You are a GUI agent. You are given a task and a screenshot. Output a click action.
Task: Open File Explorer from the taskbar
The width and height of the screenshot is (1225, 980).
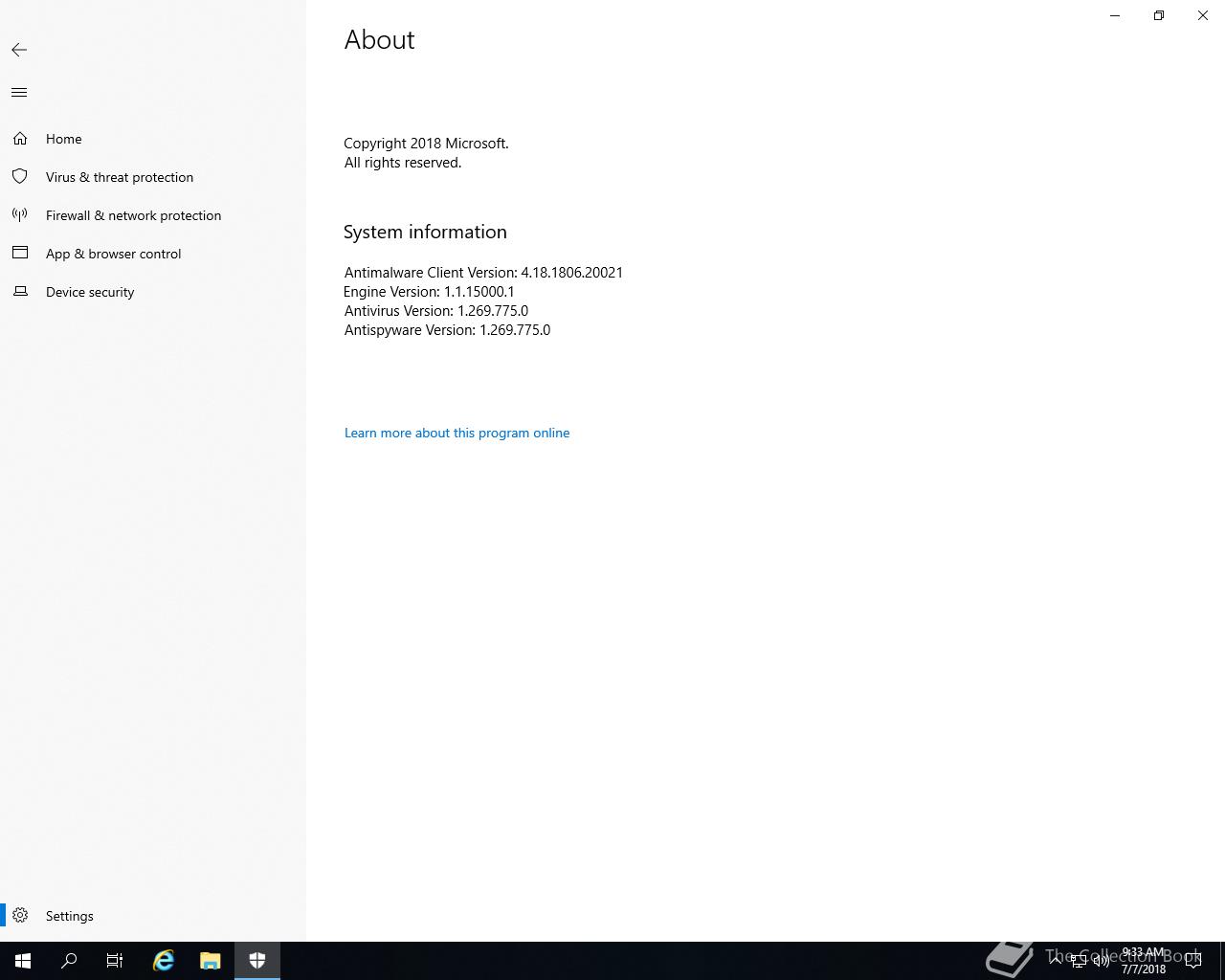[210, 961]
